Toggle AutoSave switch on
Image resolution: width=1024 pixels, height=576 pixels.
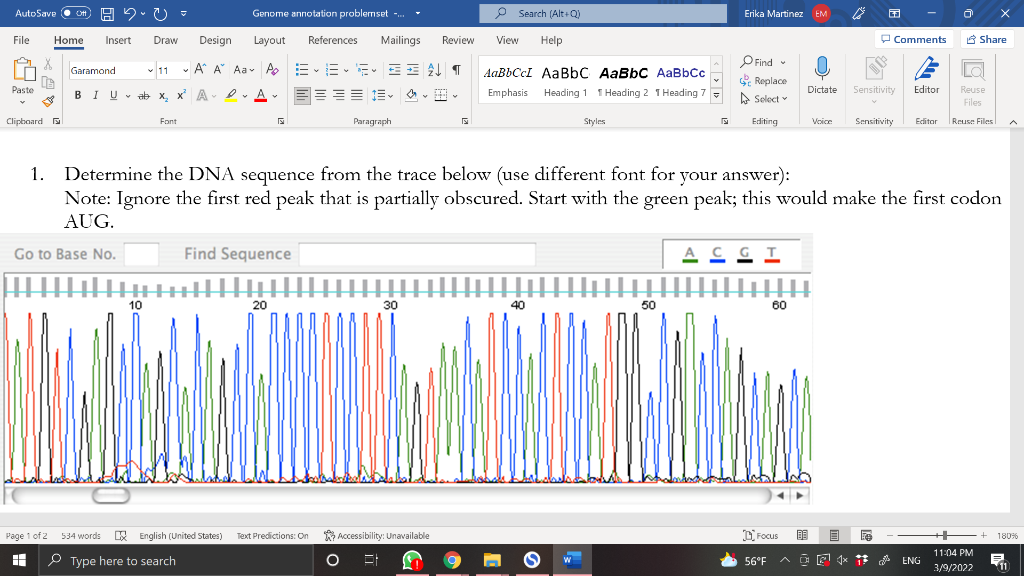(x=76, y=13)
